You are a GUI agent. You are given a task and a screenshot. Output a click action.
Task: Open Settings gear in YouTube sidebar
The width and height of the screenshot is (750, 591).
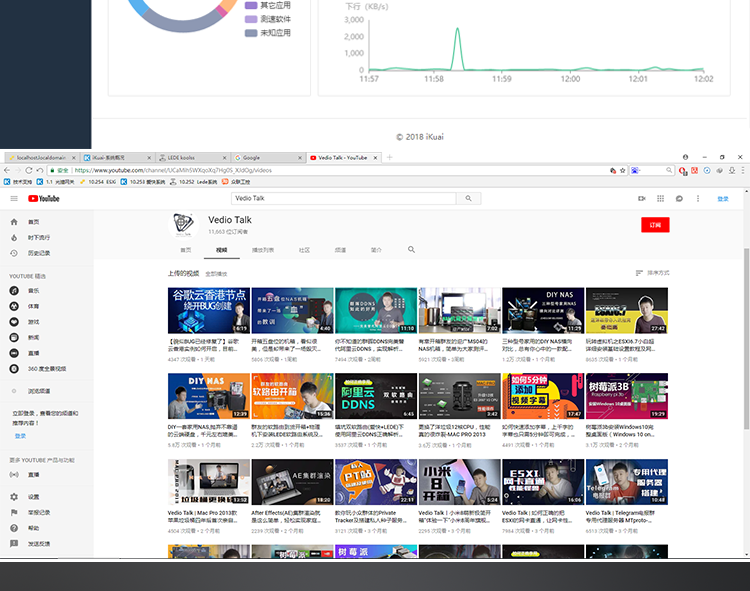click(x=14, y=497)
